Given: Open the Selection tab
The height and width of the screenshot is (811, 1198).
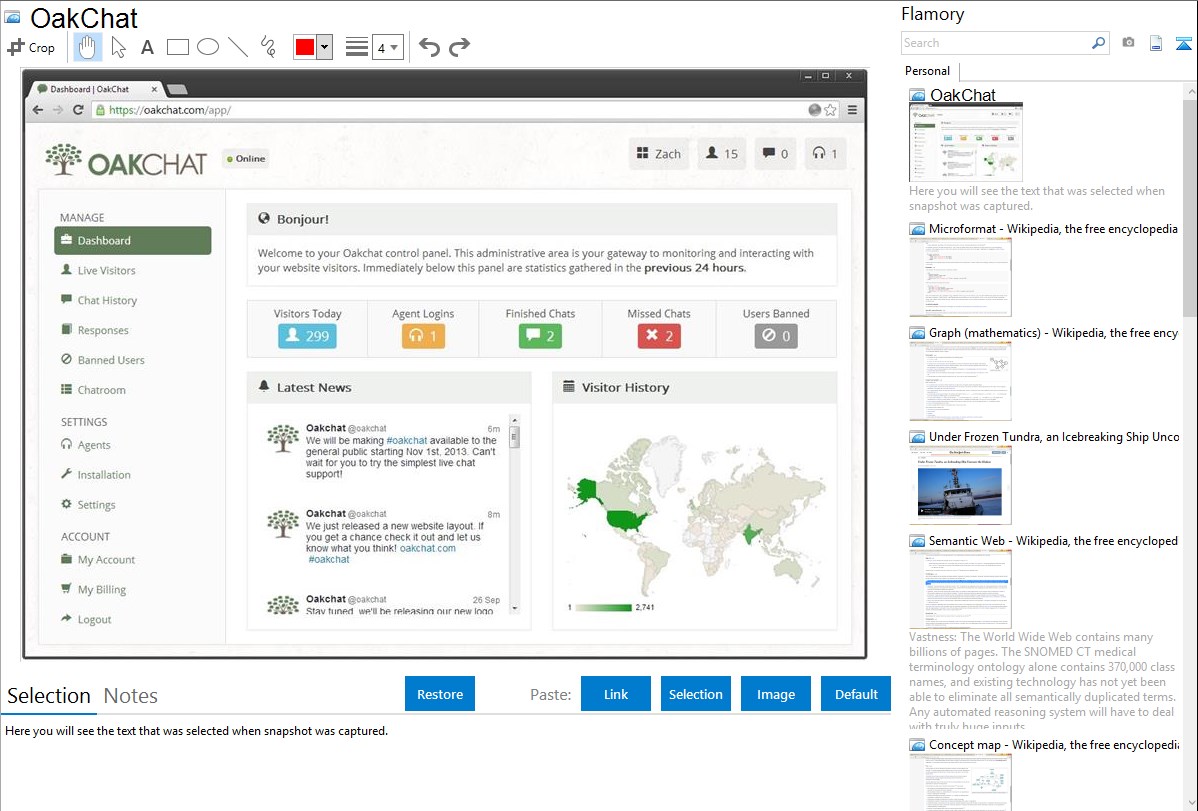Looking at the screenshot, I should tap(49, 696).
